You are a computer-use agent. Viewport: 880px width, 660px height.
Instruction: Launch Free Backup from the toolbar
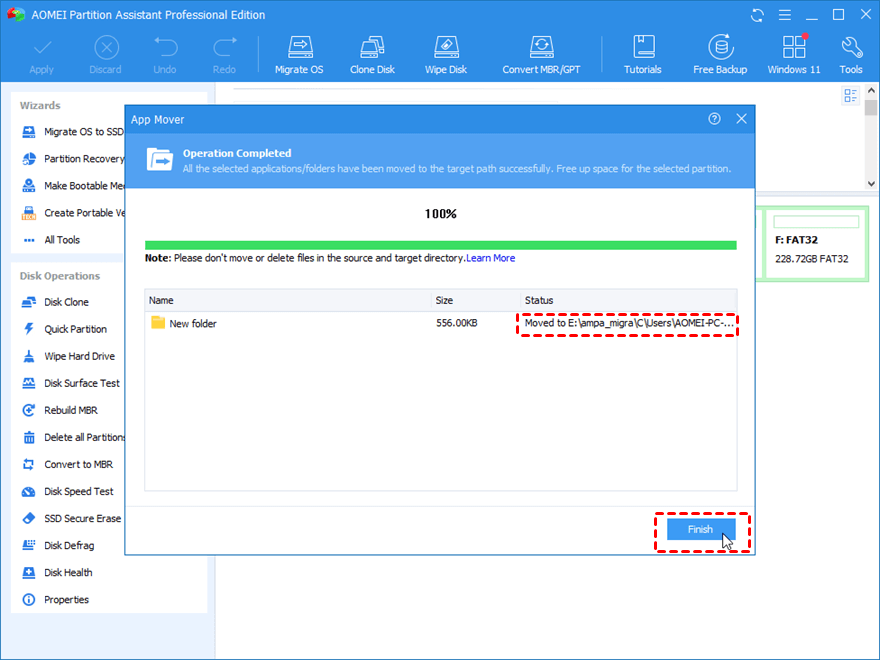click(720, 54)
